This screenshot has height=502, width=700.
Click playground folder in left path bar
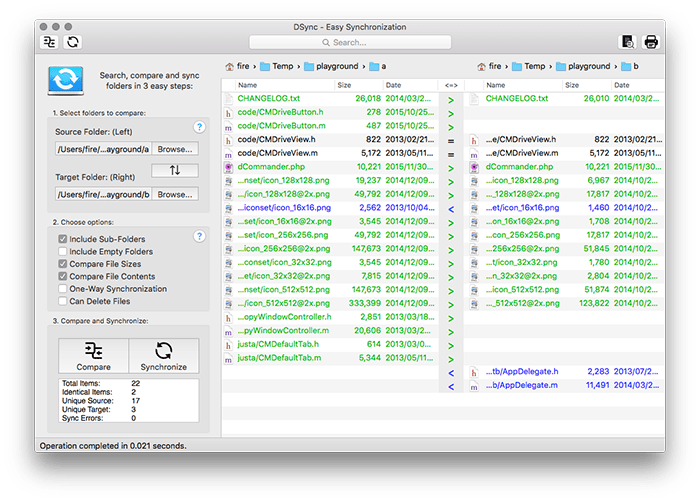click(x=331, y=67)
